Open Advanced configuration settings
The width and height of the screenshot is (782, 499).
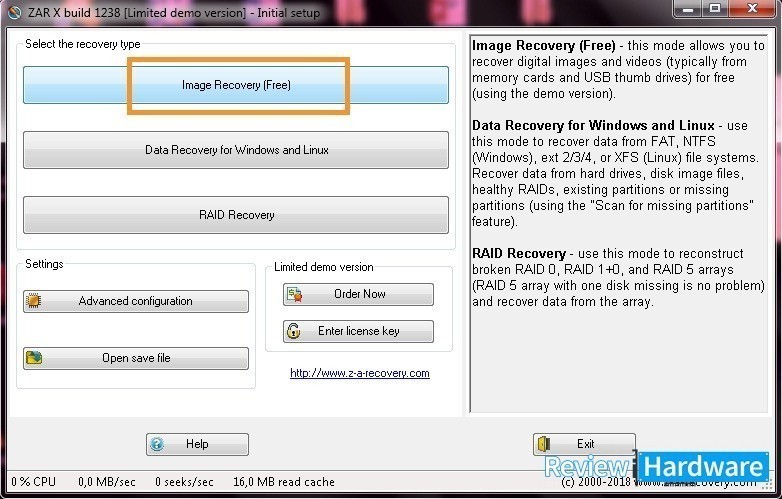[x=136, y=301]
